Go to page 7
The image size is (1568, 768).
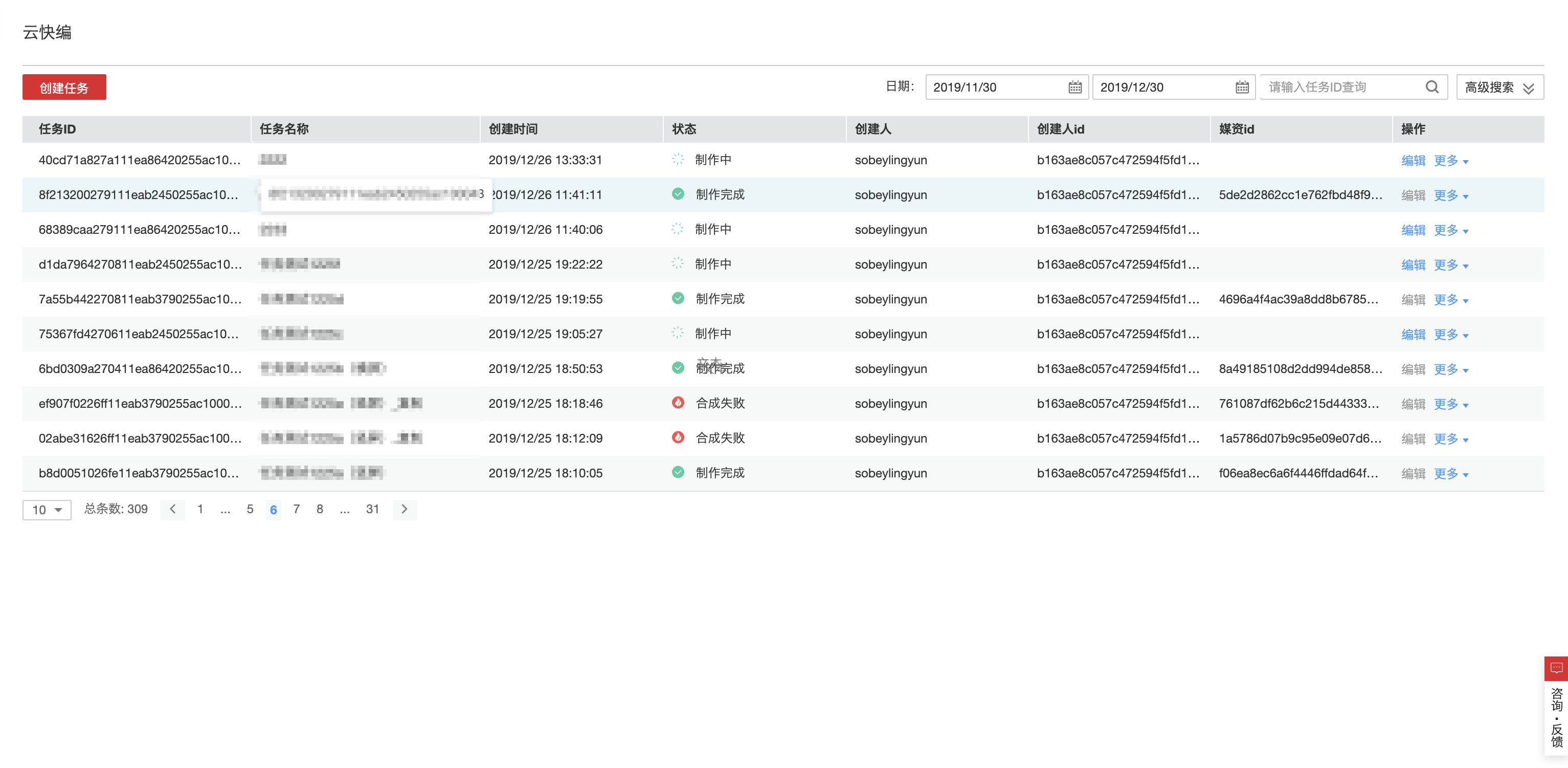coord(297,509)
